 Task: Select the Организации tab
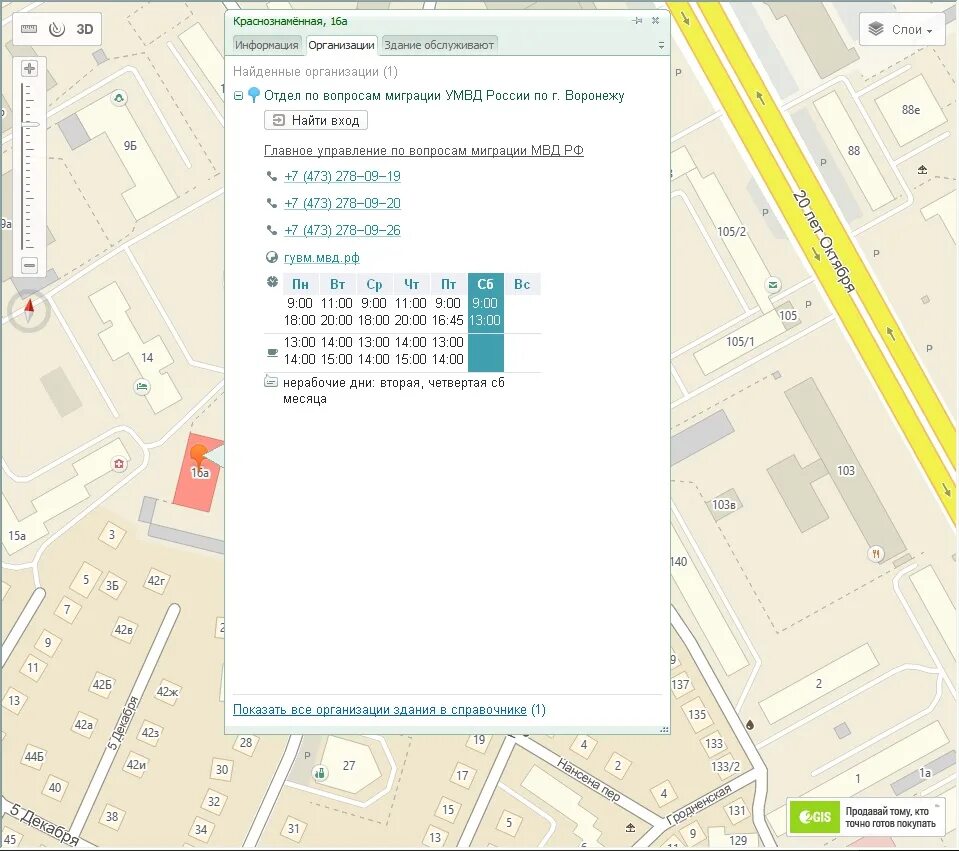click(341, 45)
